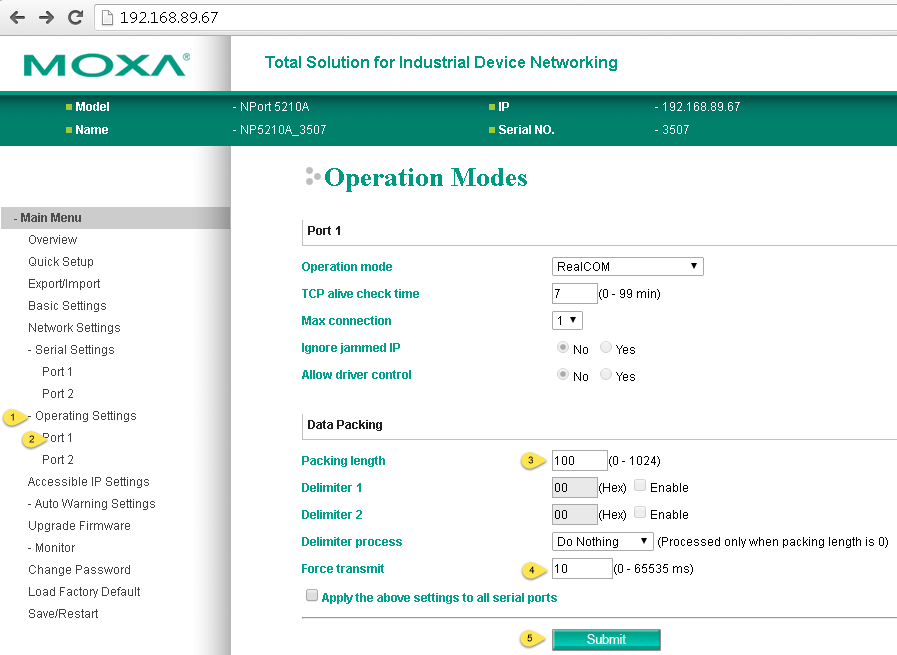Open Network Settings in main menu
Screen dimensions: 897x655
pos(74,328)
